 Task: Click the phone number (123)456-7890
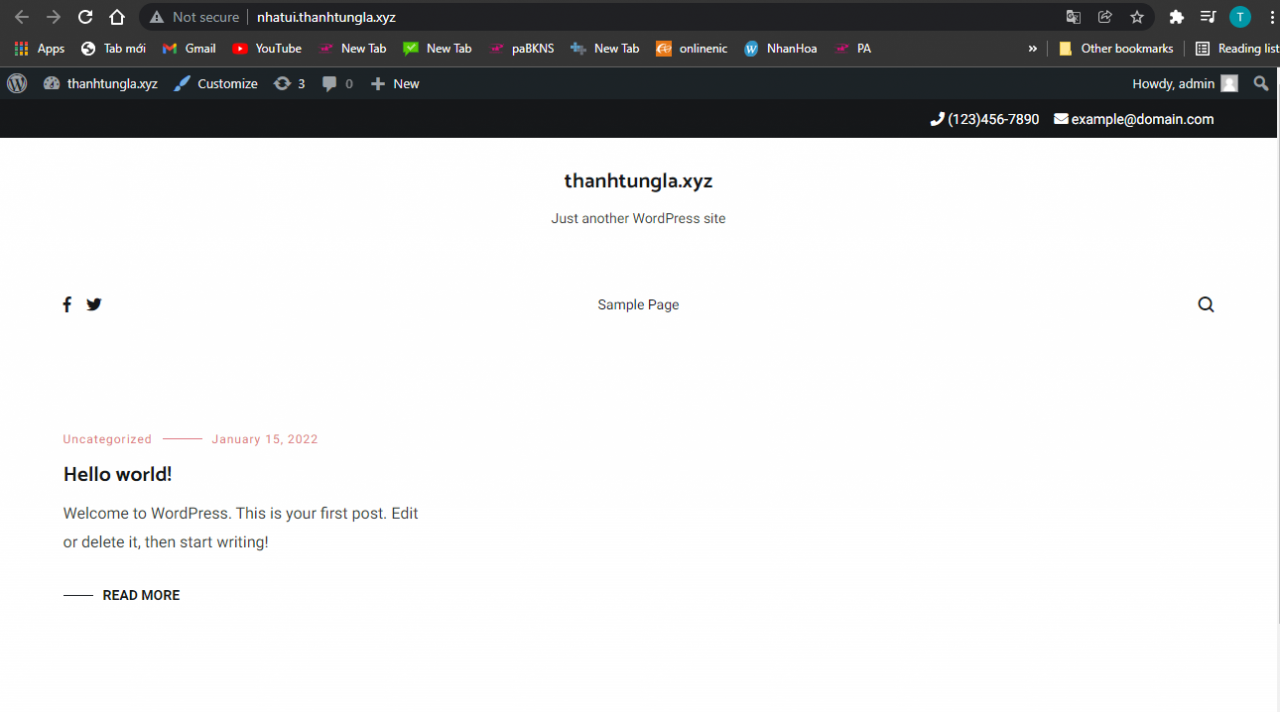click(985, 119)
